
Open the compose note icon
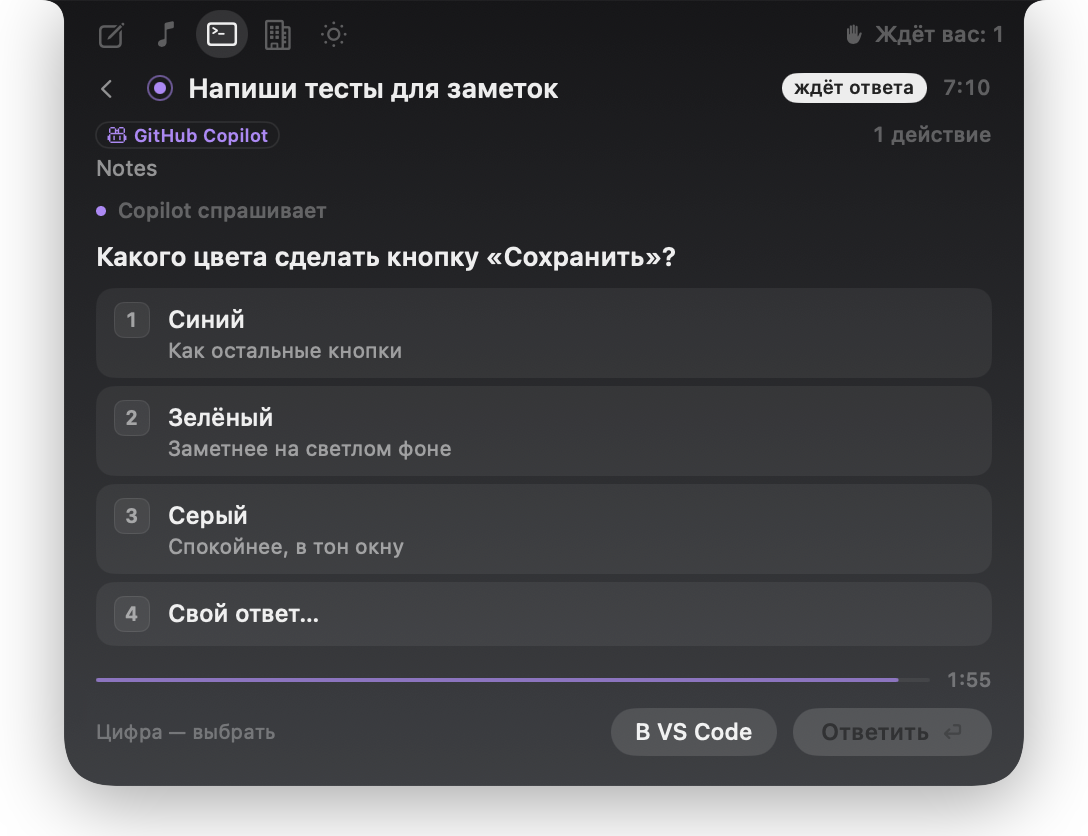pos(111,35)
